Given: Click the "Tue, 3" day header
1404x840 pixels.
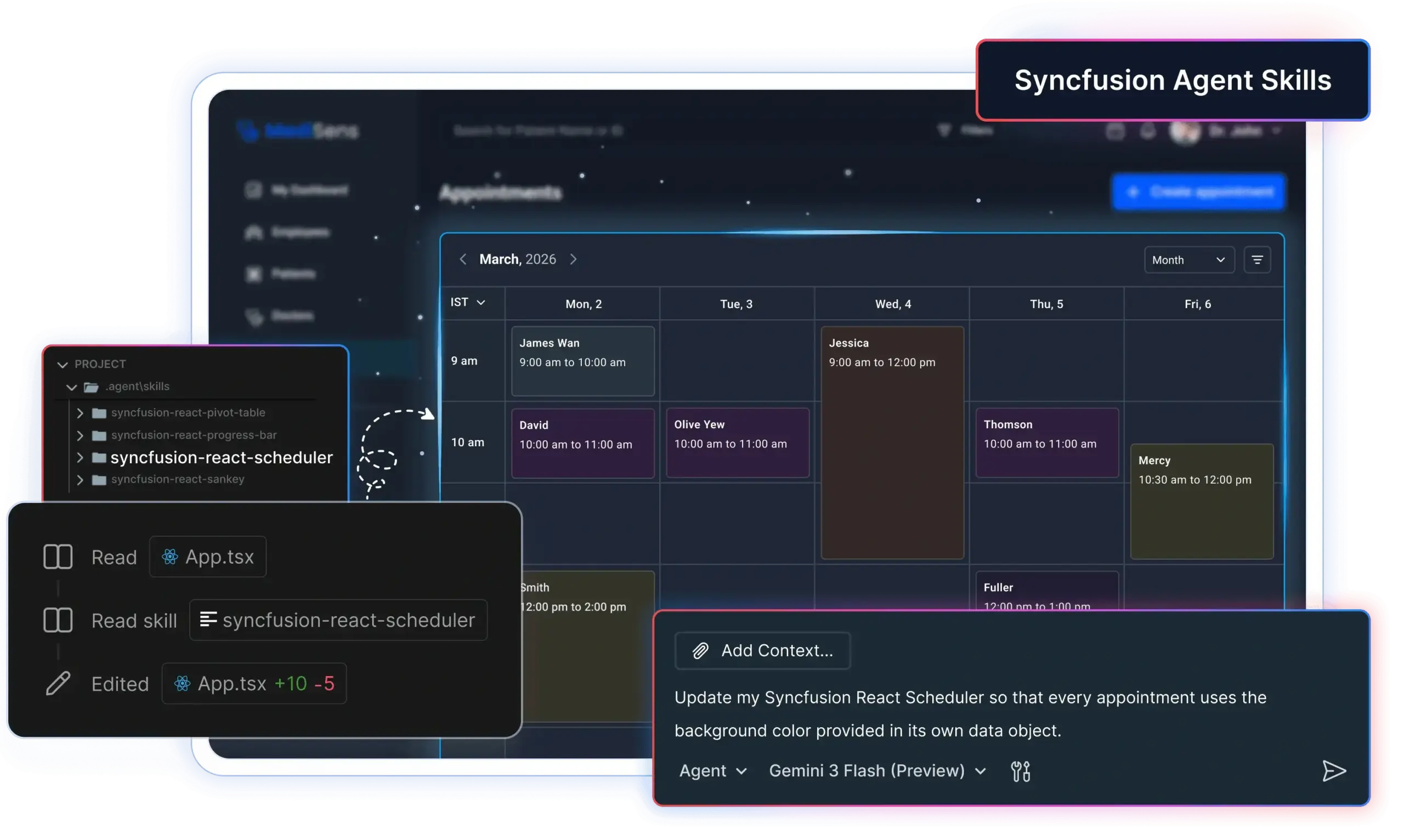Looking at the screenshot, I should (x=736, y=304).
